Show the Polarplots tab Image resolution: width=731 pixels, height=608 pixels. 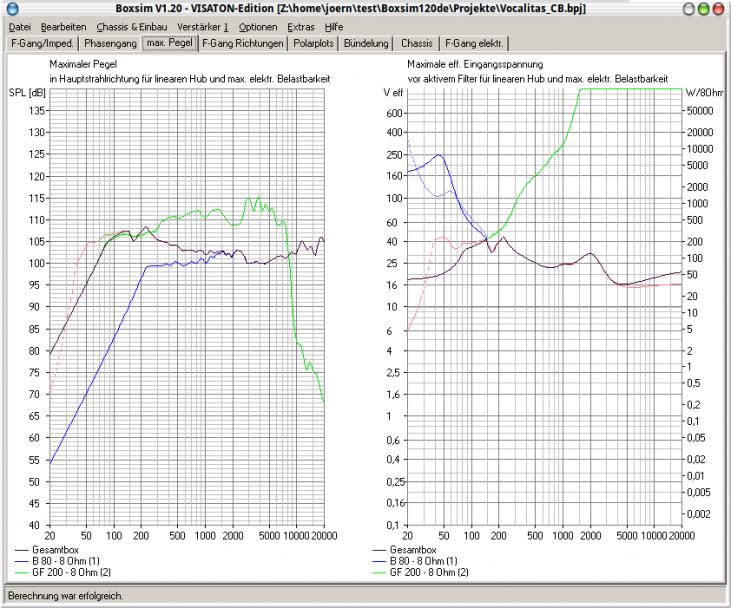point(314,44)
